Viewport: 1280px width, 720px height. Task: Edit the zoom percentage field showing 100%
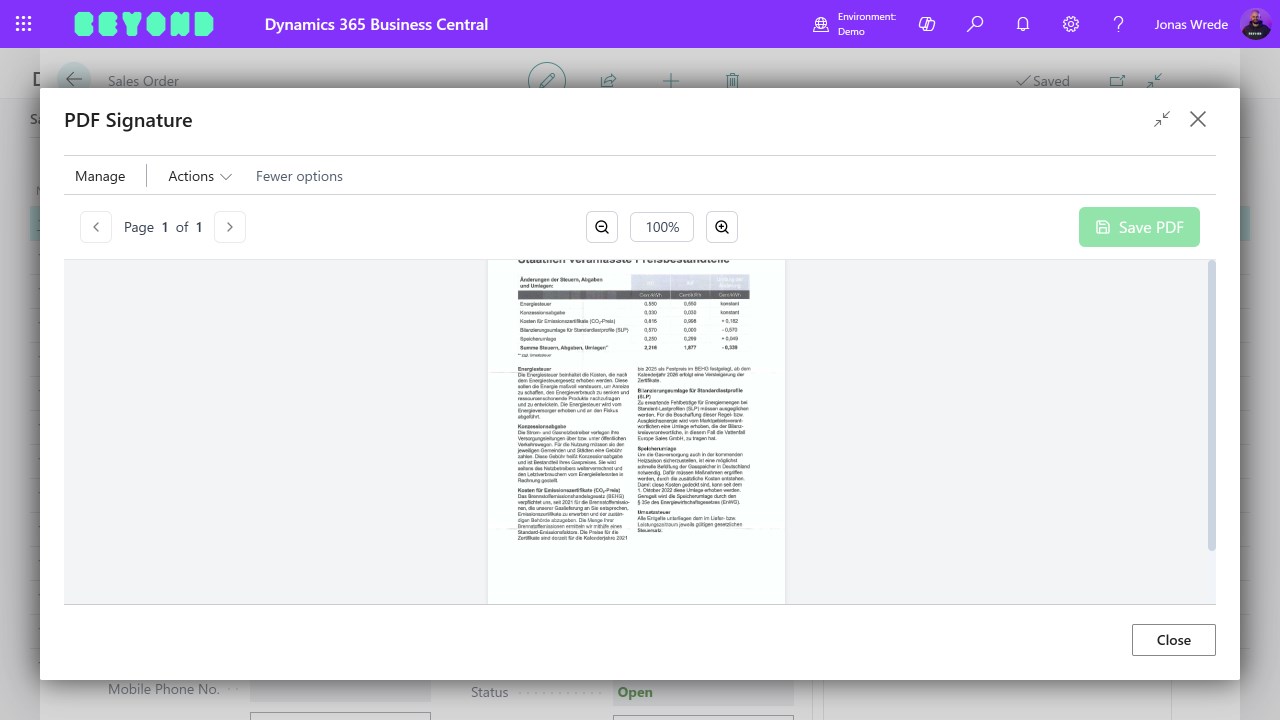point(661,227)
